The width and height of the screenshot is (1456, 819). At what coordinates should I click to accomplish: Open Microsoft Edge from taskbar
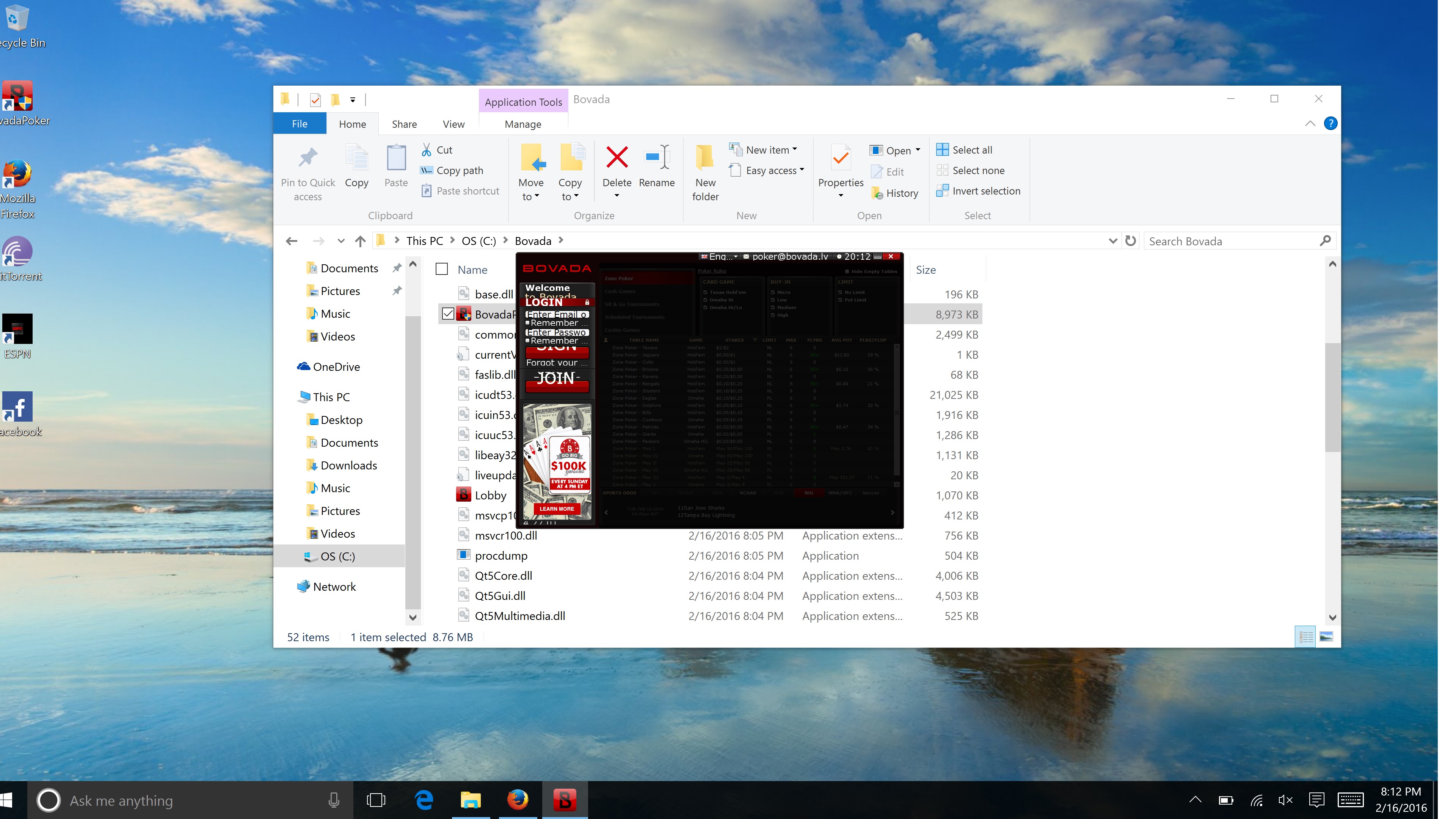click(424, 800)
